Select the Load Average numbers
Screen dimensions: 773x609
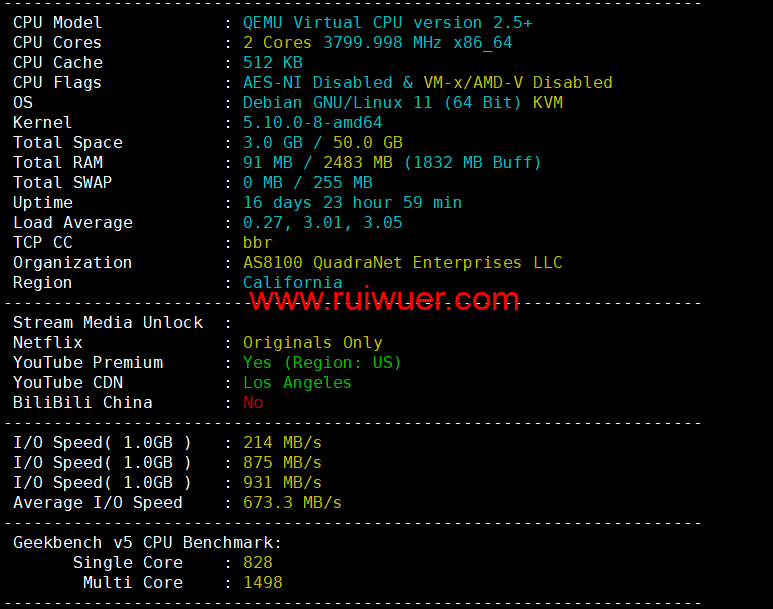tap(322, 222)
